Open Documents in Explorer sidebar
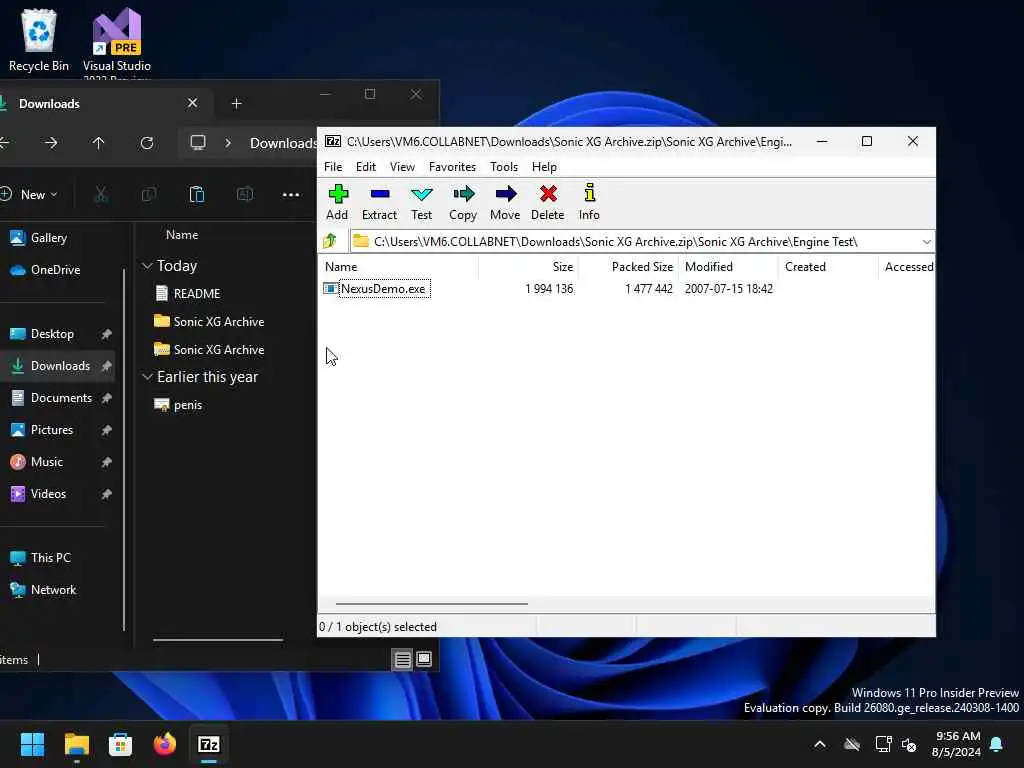Screen dimensions: 1024x768 [x=61, y=398]
